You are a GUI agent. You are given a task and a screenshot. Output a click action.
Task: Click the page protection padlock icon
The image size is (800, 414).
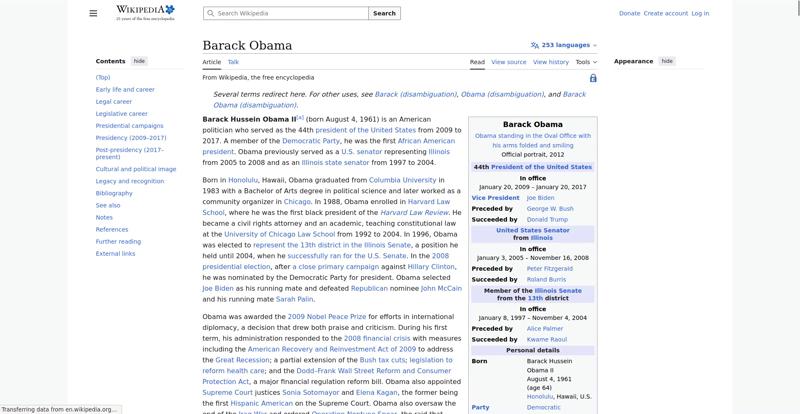point(593,78)
